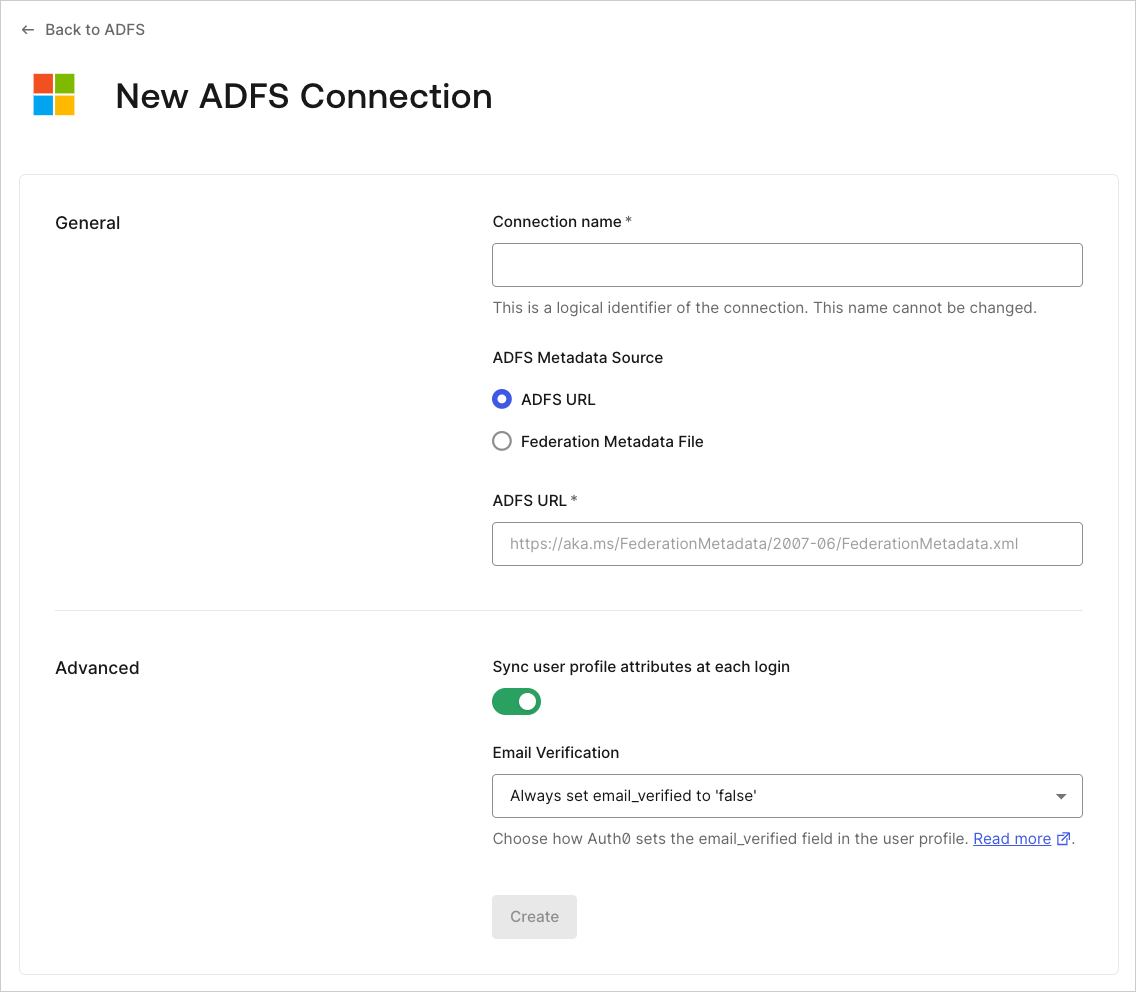Open the Read more documentation link
This screenshot has width=1136, height=992.
point(1011,838)
